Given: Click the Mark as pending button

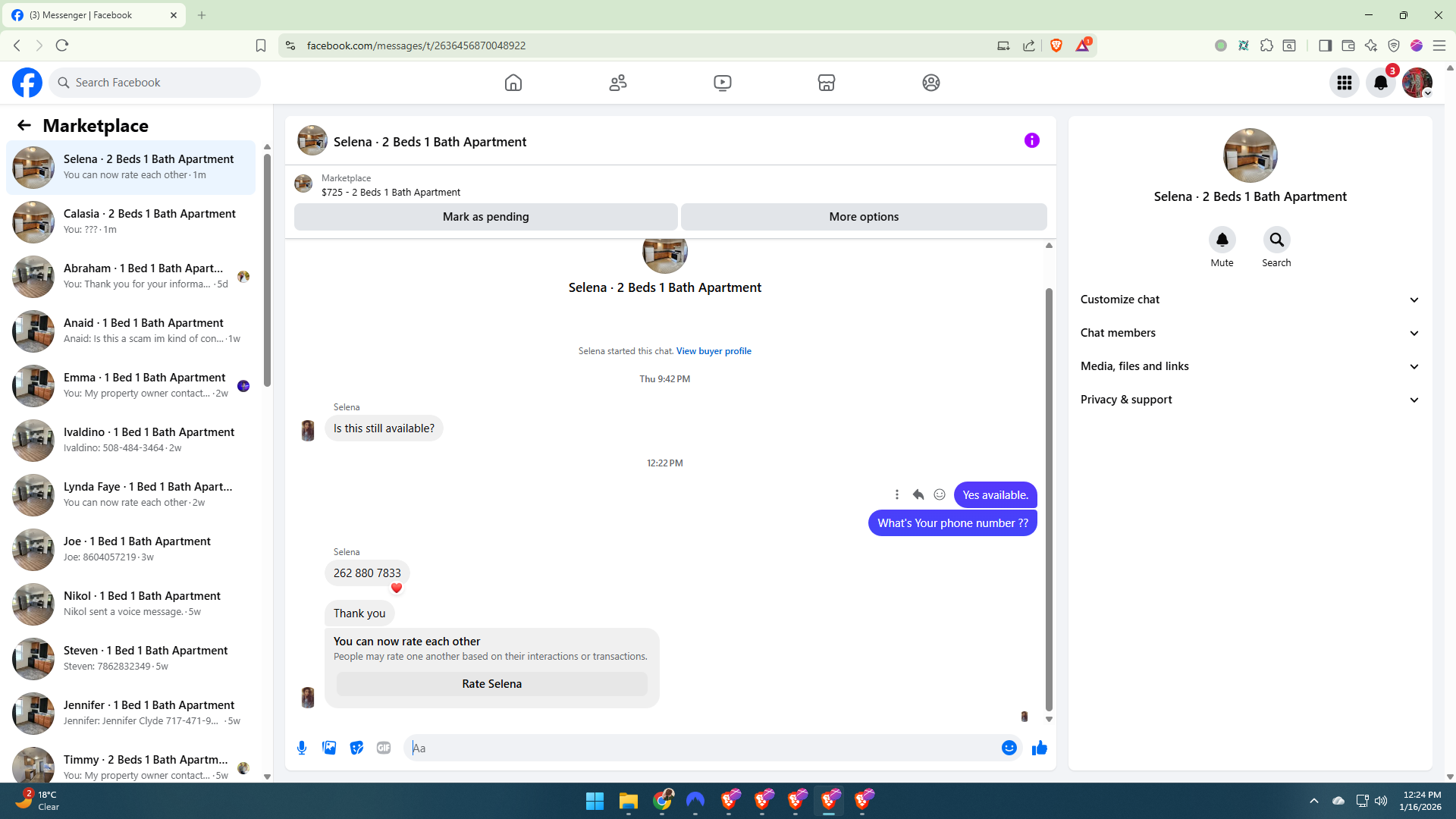Looking at the screenshot, I should (485, 217).
